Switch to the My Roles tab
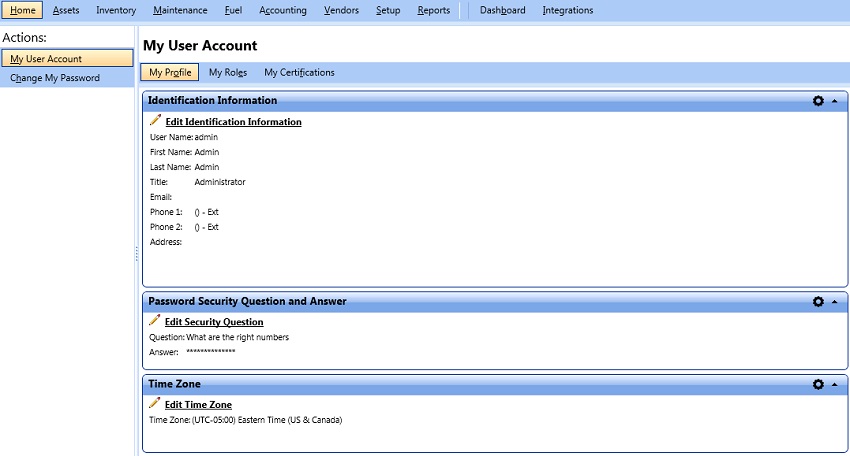The width and height of the screenshot is (850, 456). 228,73
